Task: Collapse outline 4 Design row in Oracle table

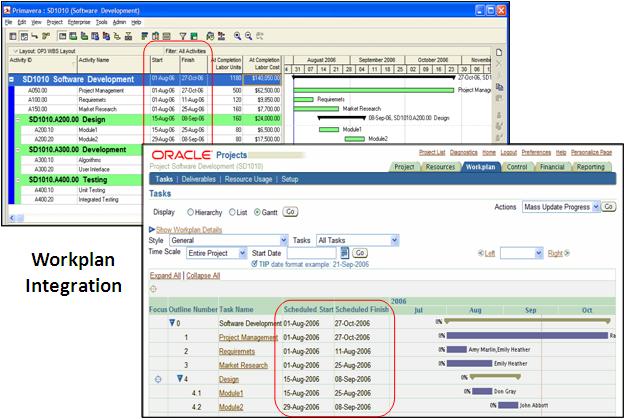Action: click(x=180, y=378)
